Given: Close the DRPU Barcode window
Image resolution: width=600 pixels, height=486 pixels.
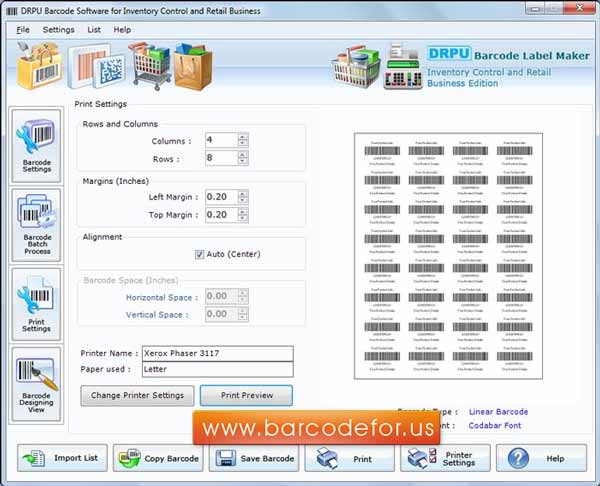Looking at the screenshot, I should pyautogui.click(x=580, y=8).
